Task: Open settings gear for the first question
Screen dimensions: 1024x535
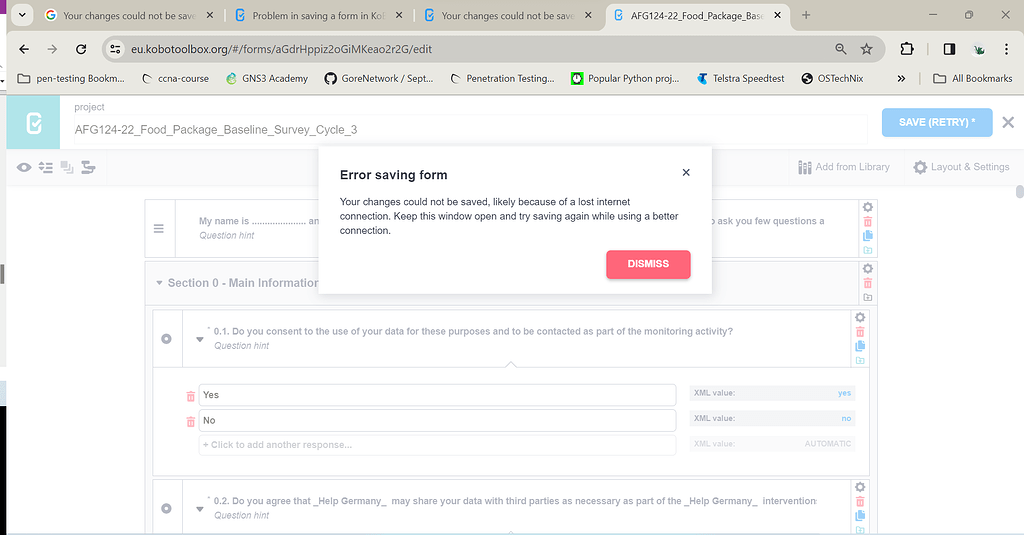Action: [867, 207]
